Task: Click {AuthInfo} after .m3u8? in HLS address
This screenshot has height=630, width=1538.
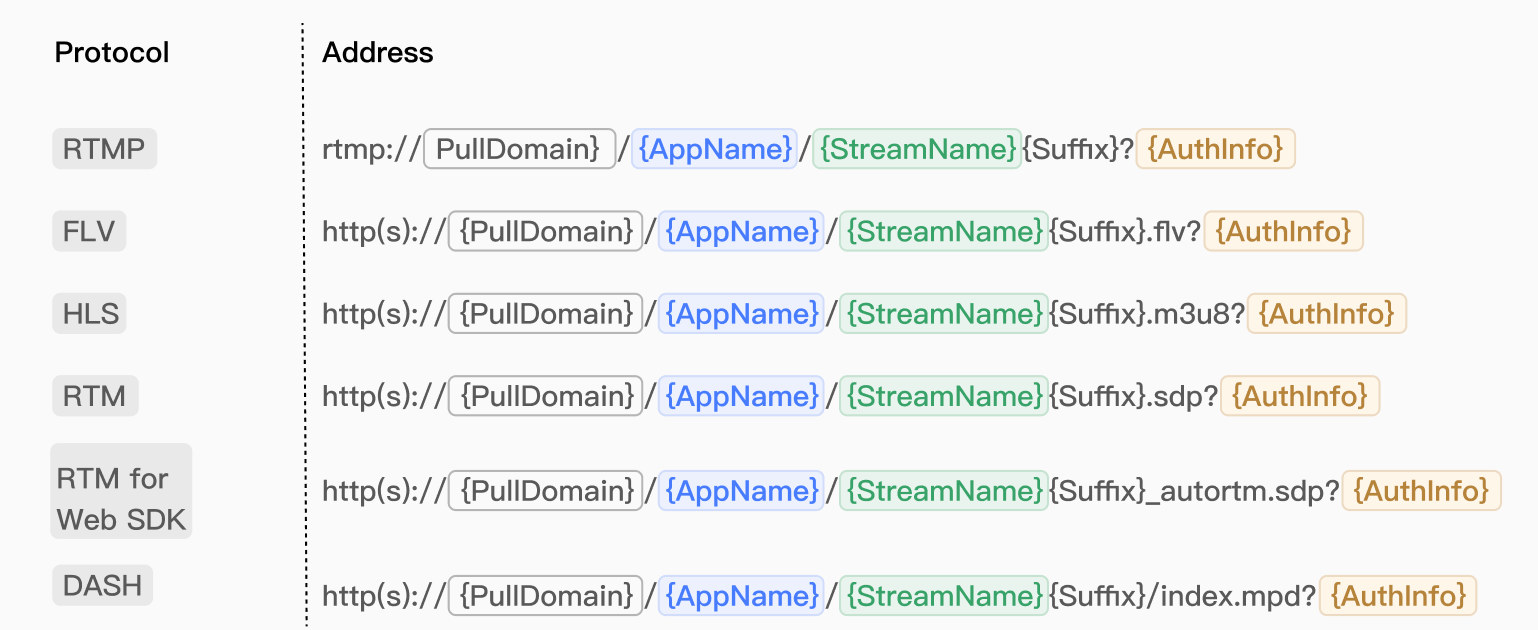Action: pyautogui.click(x=1326, y=314)
